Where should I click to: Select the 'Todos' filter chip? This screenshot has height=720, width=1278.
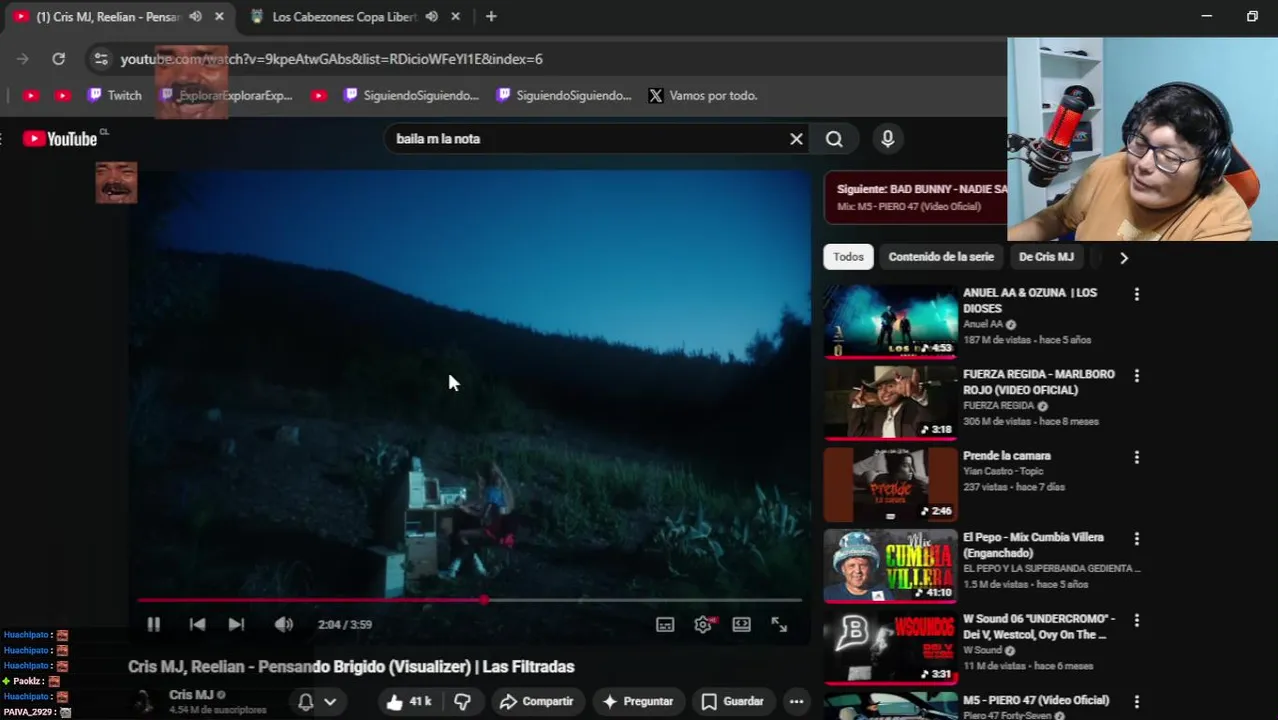click(x=848, y=257)
